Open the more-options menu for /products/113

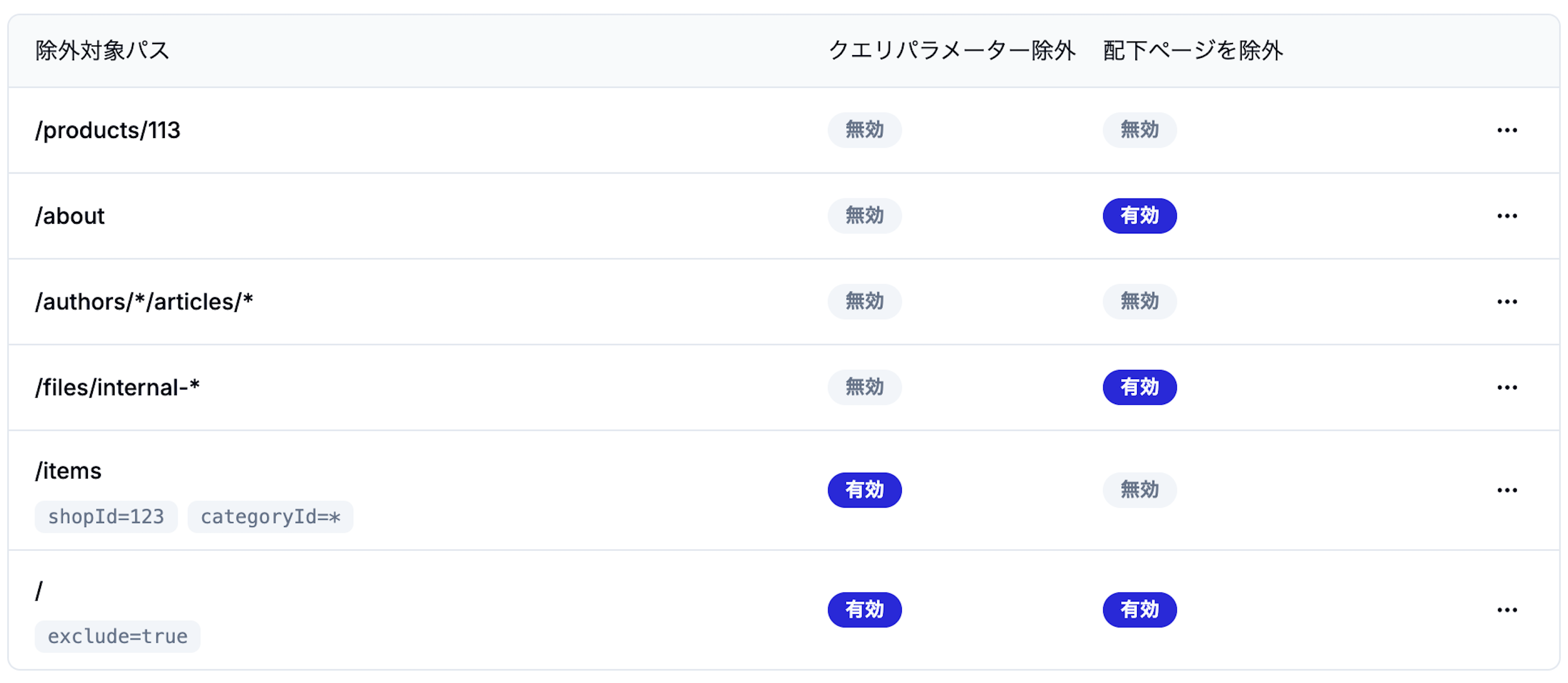(1506, 130)
